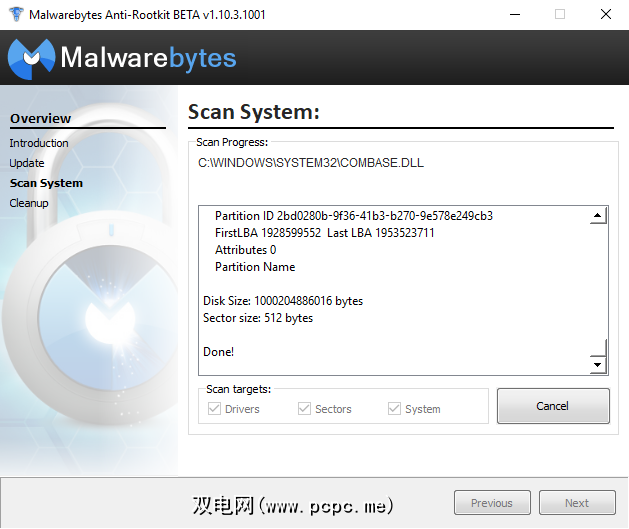Cancel the running scan
This screenshot has height=529, width=629.
(553, 406)
